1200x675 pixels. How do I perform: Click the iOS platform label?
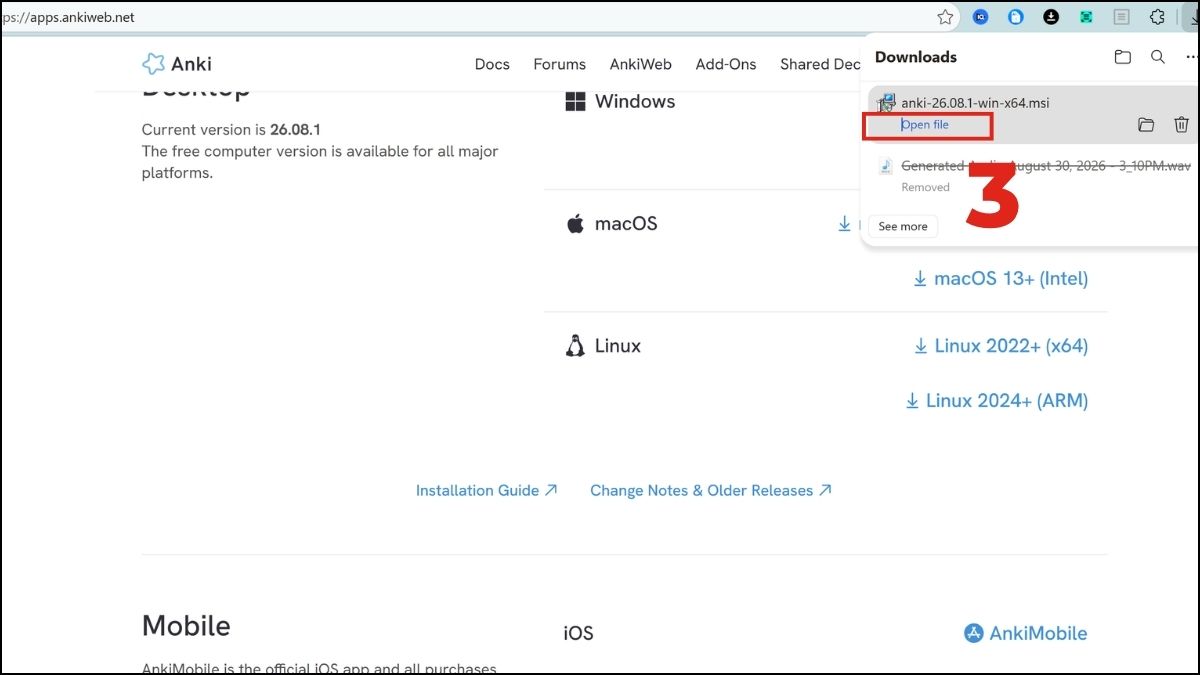coord(579,633)
